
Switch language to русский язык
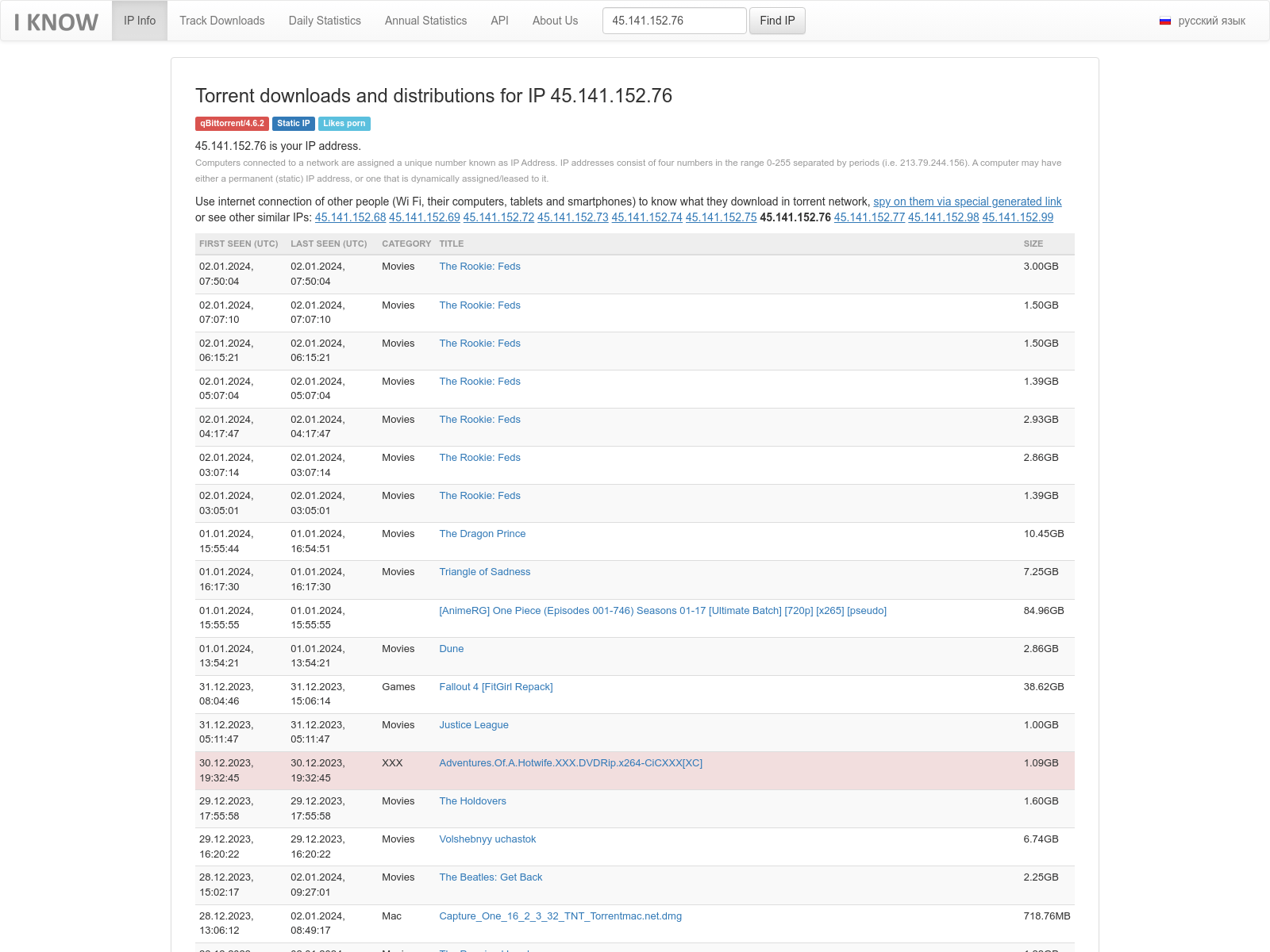pos(1211,21)
